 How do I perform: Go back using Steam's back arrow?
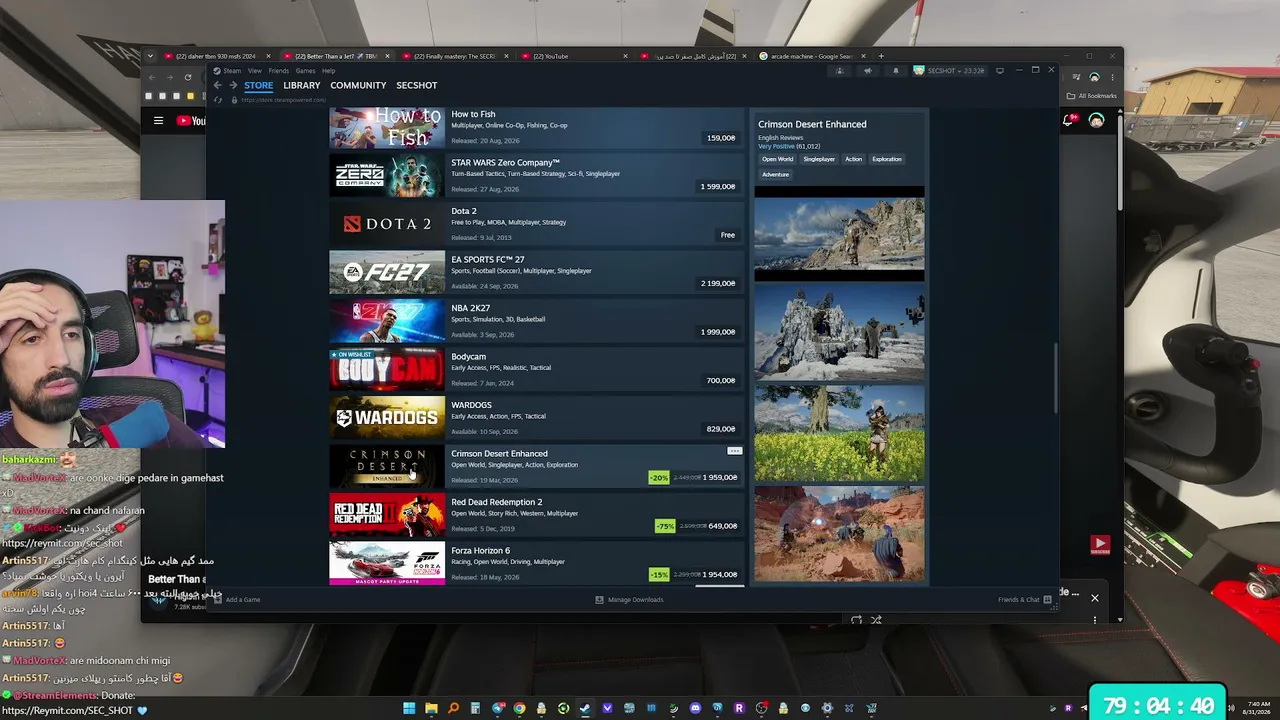pos(217,85)
